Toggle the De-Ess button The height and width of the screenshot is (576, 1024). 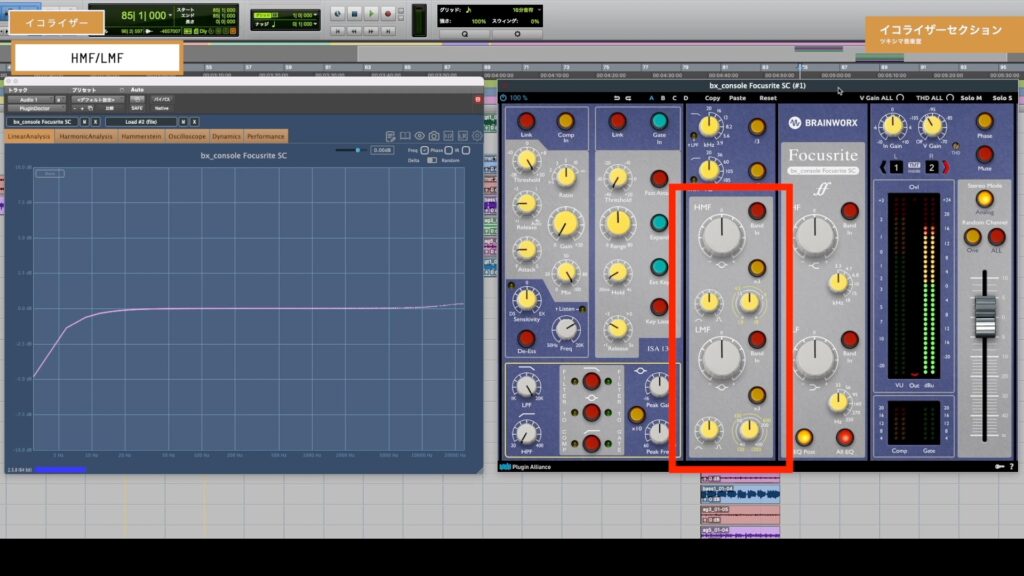pyautogui.click(x=526, y=338)
